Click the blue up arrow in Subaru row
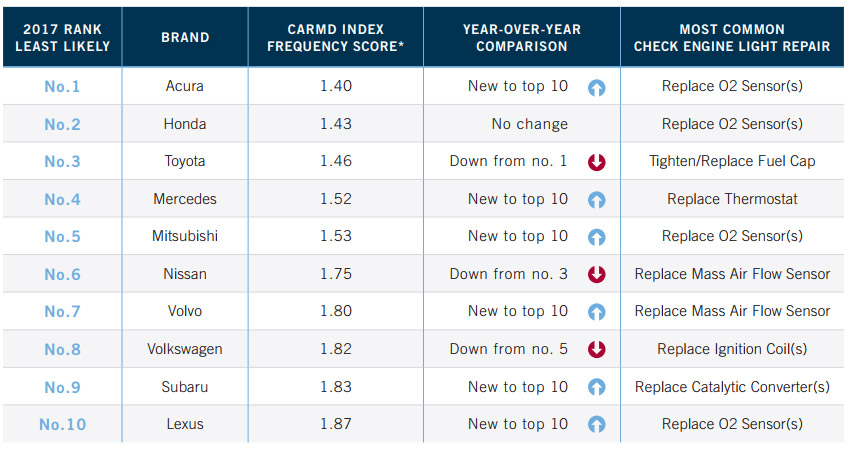The image size is (850, 452). (x=597, y=387)
